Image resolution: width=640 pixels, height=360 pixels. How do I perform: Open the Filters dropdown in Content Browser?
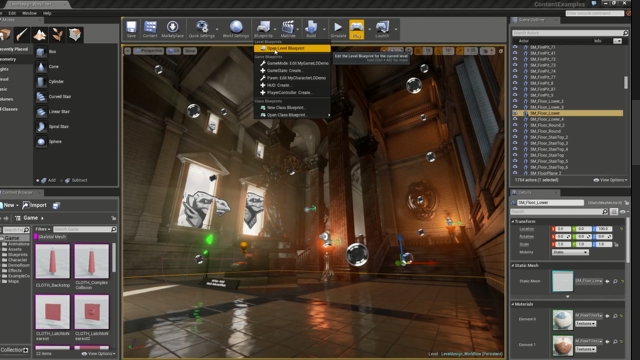point(42,229)
